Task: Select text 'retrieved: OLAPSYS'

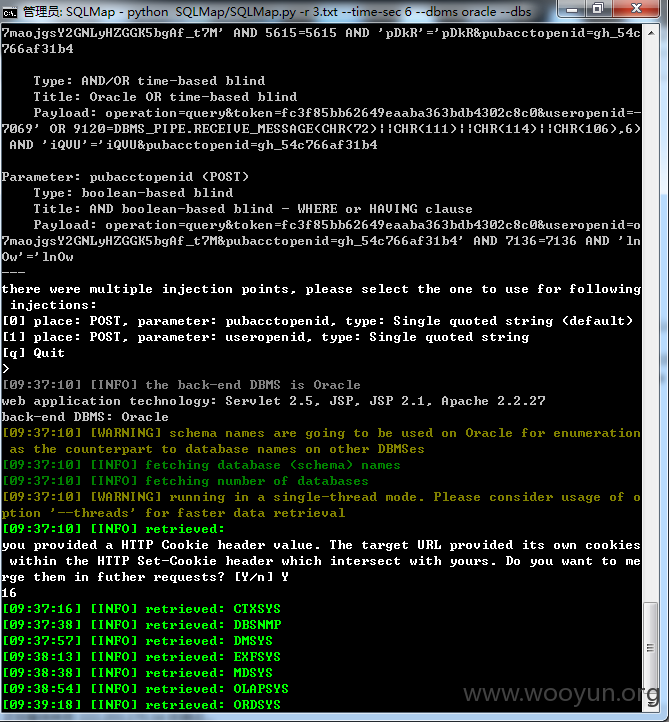Action: pos(217,689)
